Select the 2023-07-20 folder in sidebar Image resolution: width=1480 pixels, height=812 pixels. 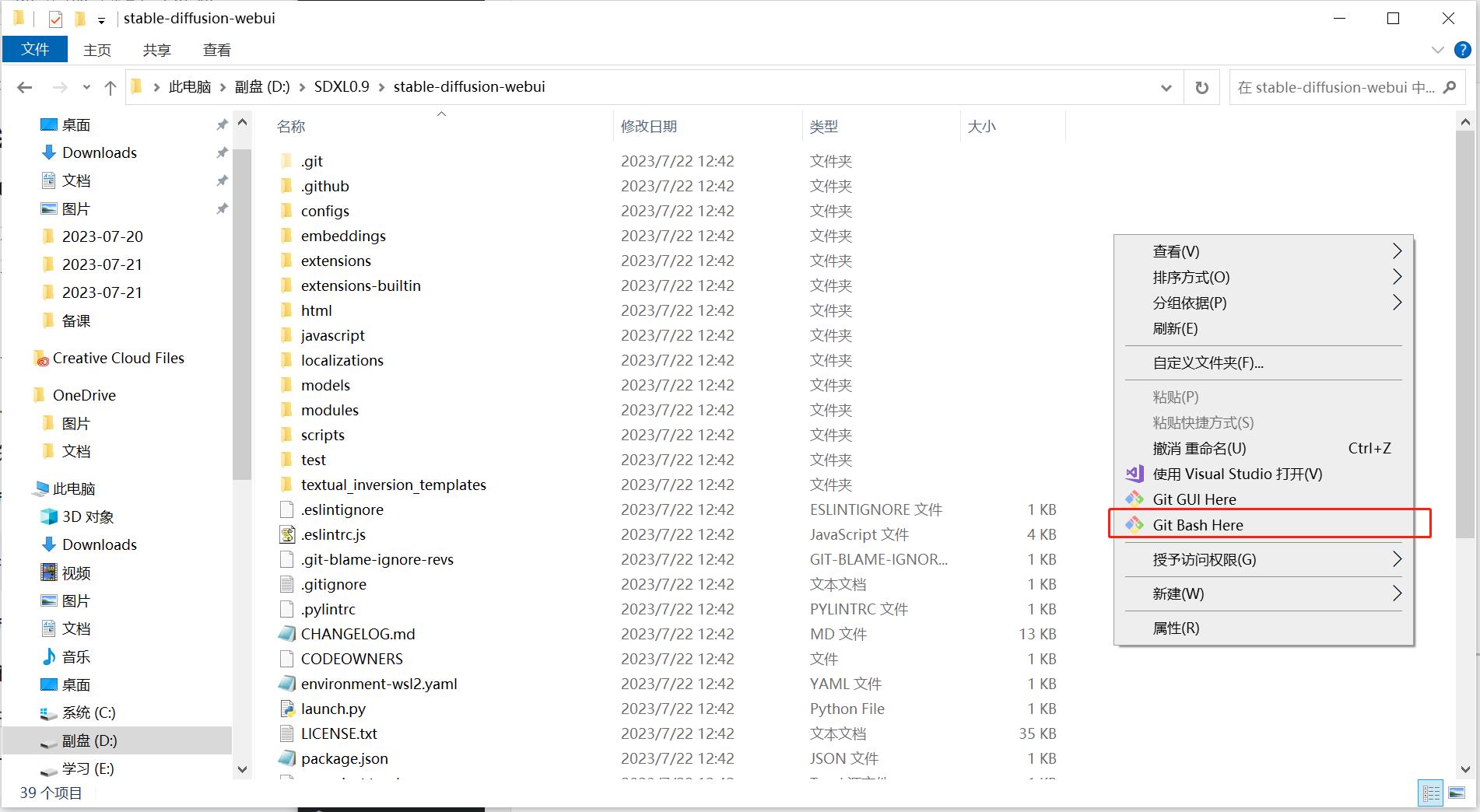[103, 236]
